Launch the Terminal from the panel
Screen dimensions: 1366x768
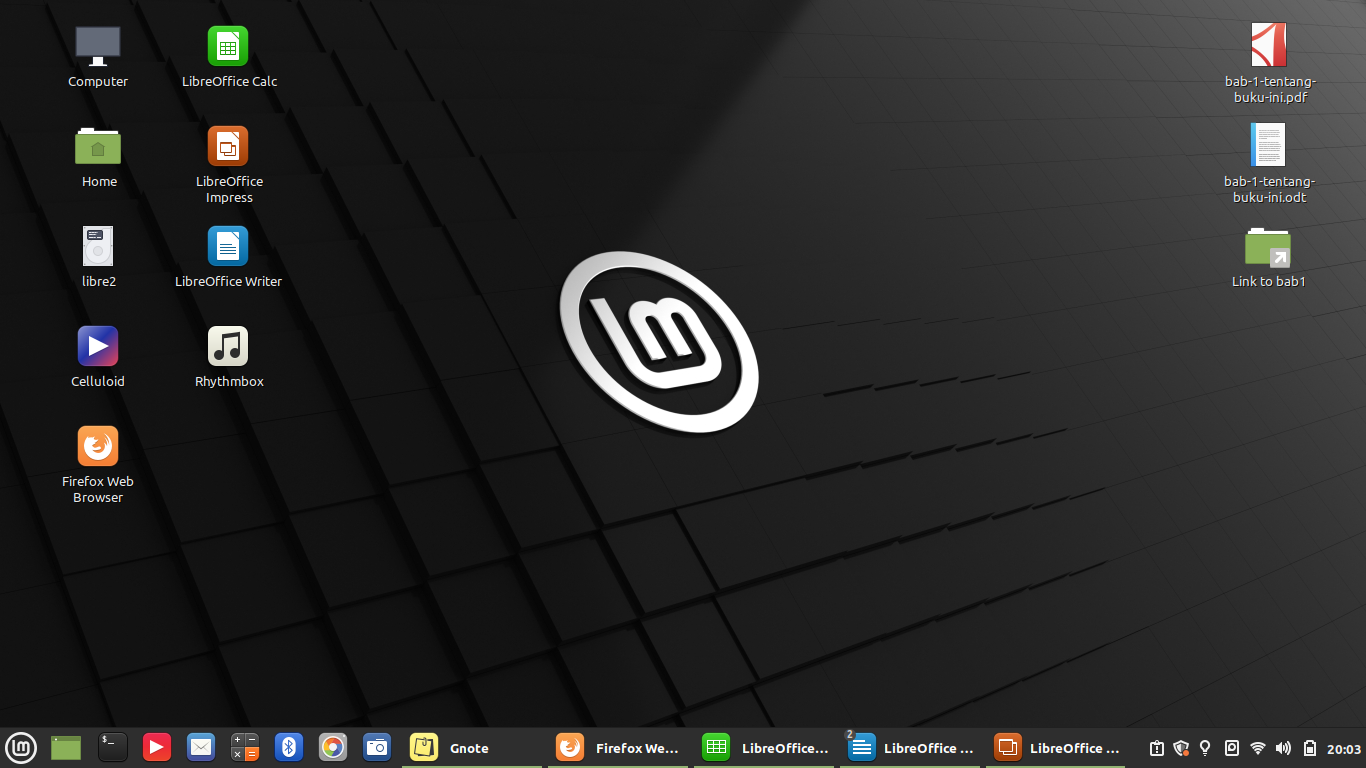click(112, 747)
